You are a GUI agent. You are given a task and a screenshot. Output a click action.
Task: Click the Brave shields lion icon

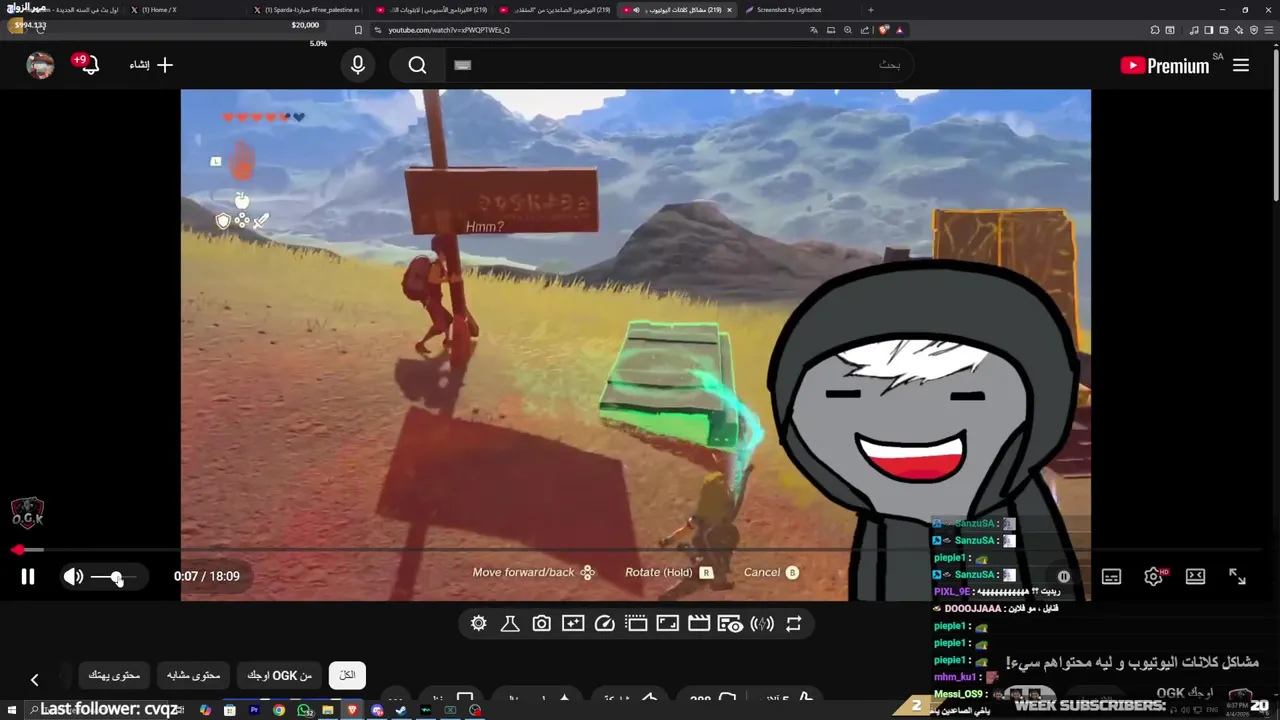[883, 30]
